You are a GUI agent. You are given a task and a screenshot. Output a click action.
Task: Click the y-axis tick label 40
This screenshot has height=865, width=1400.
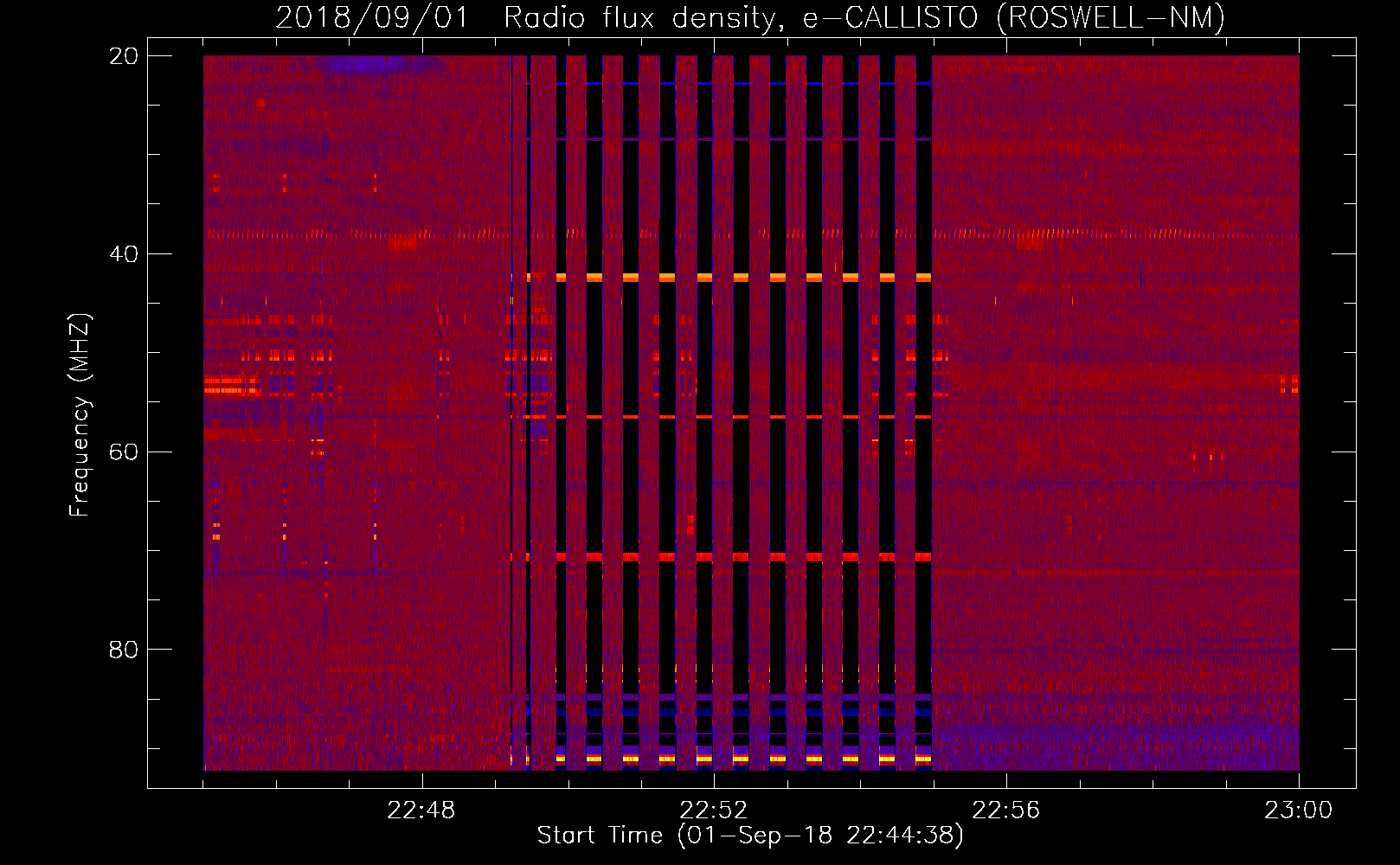[x=124, y=254]
